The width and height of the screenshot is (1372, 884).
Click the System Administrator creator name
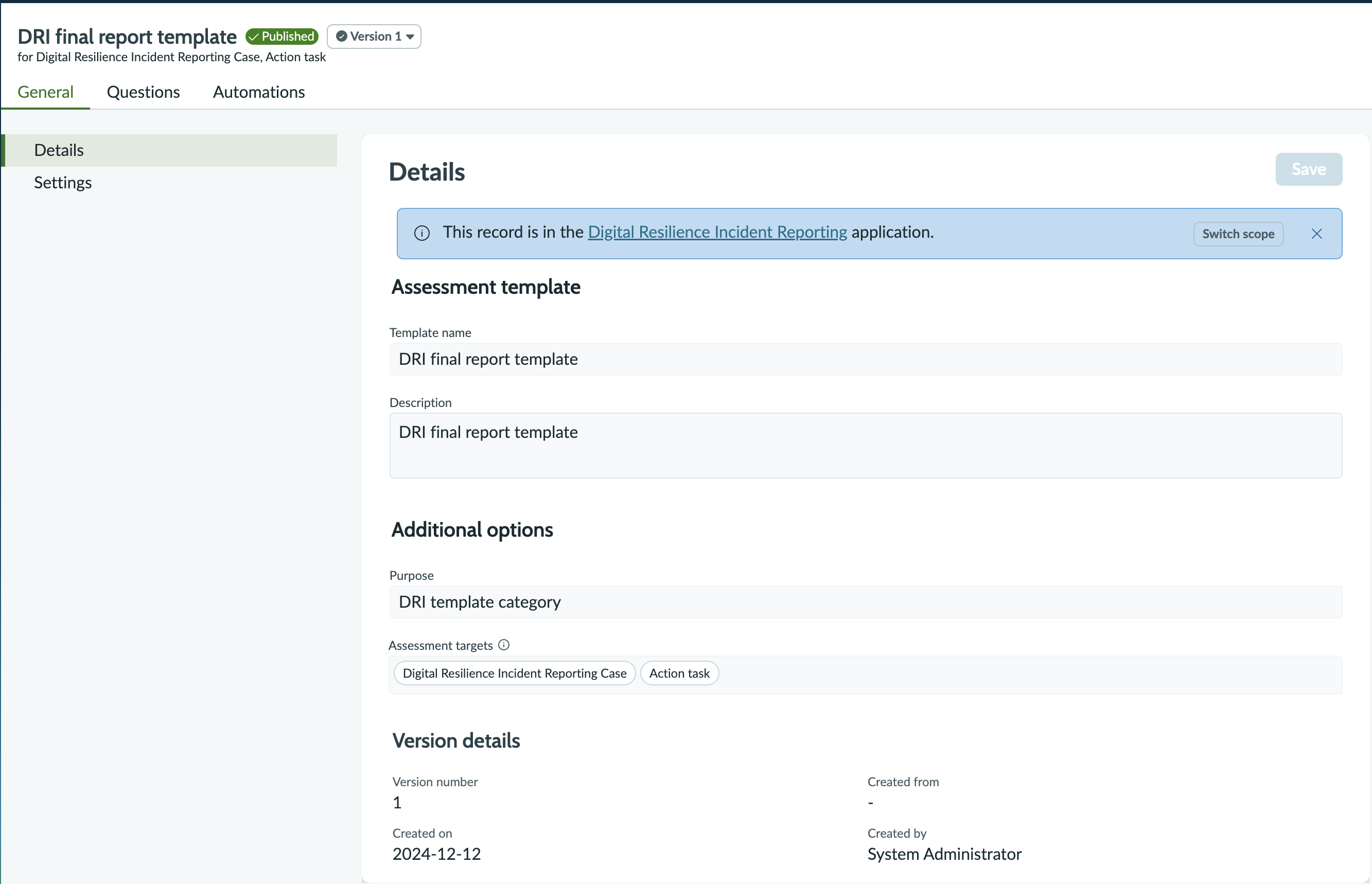pos(944,854)
